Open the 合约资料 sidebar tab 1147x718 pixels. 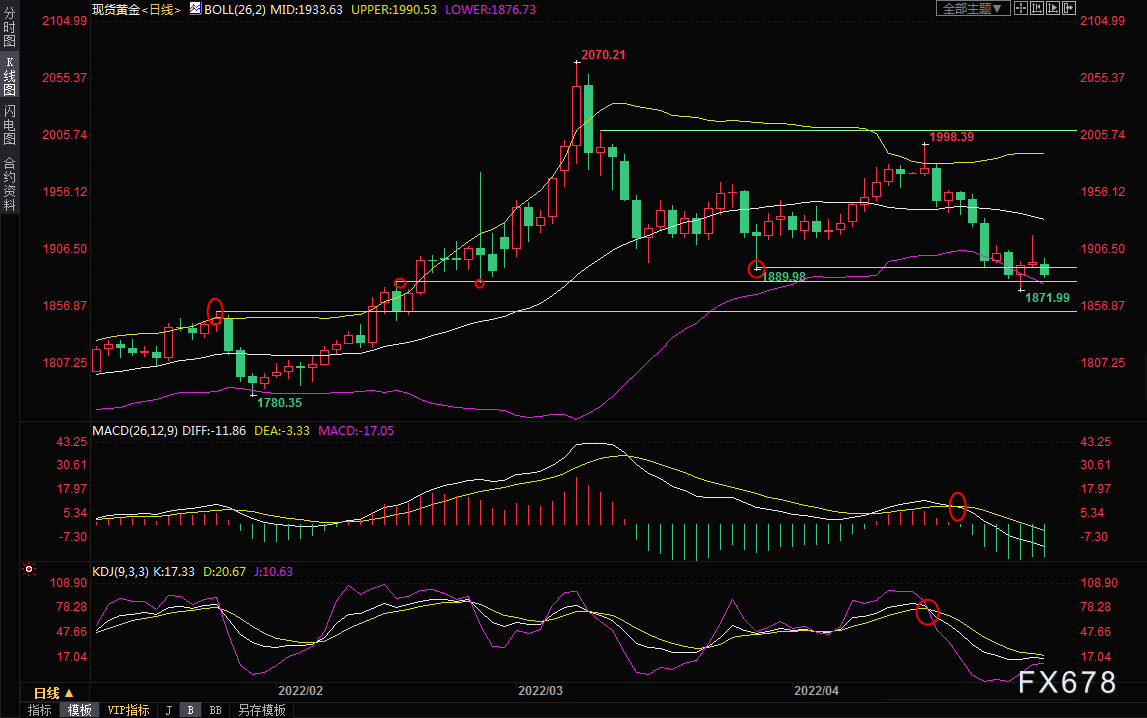coord(10,184)
